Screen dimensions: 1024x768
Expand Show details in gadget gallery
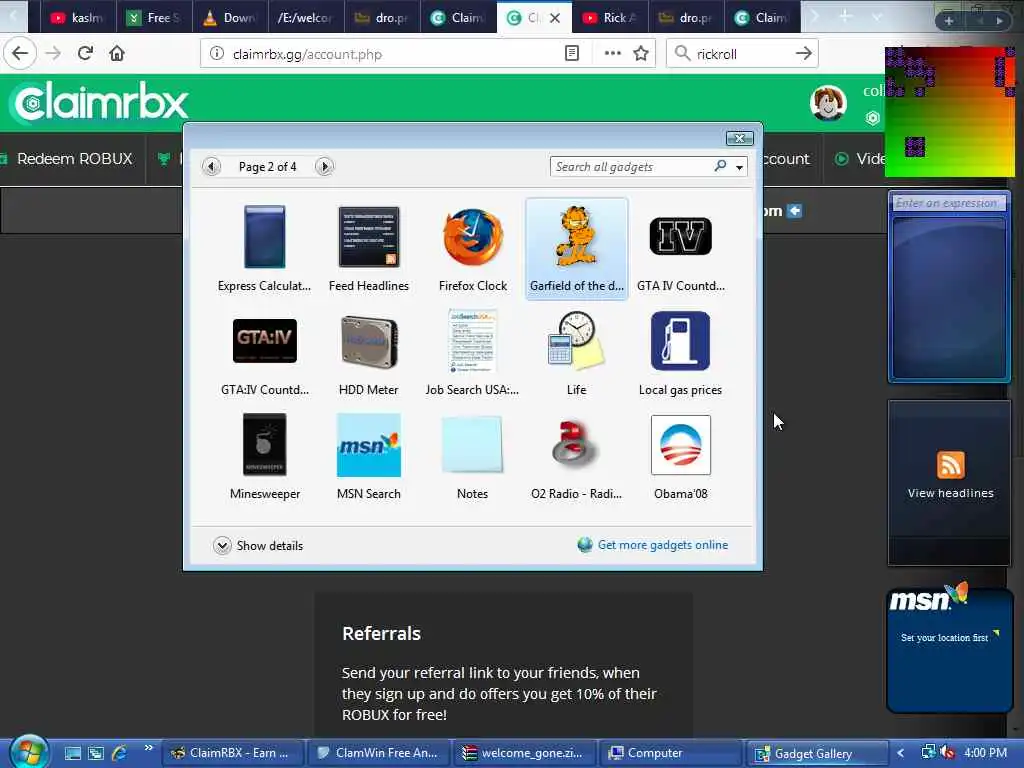[258, 545]
